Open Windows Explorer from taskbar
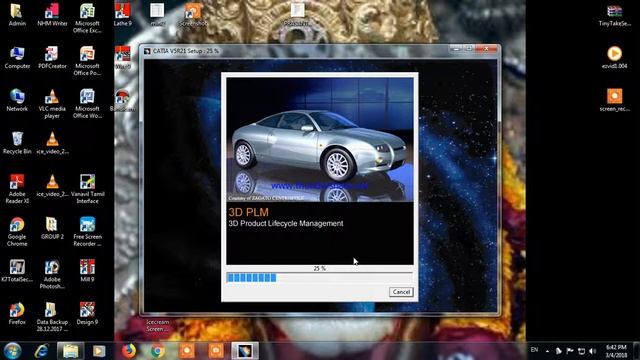 click(70, 351)
